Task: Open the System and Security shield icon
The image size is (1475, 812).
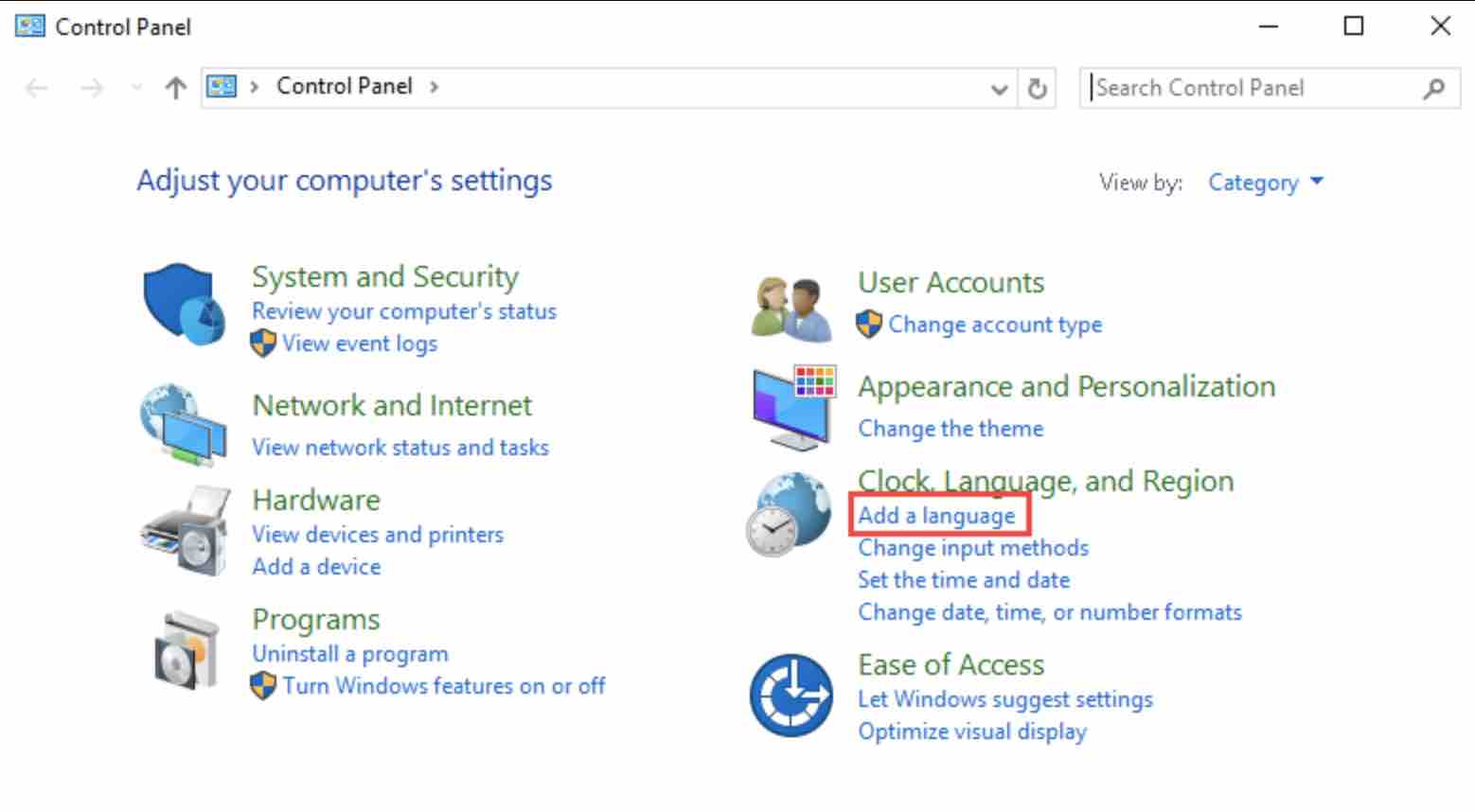Action: [184, 305]
